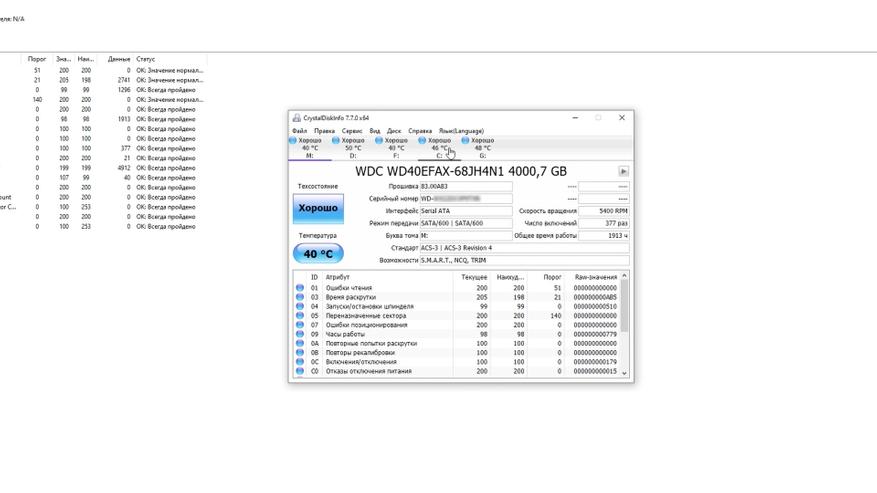
Task: Select the C: disk tab at 46 °C
Action: tap(439, 148)
